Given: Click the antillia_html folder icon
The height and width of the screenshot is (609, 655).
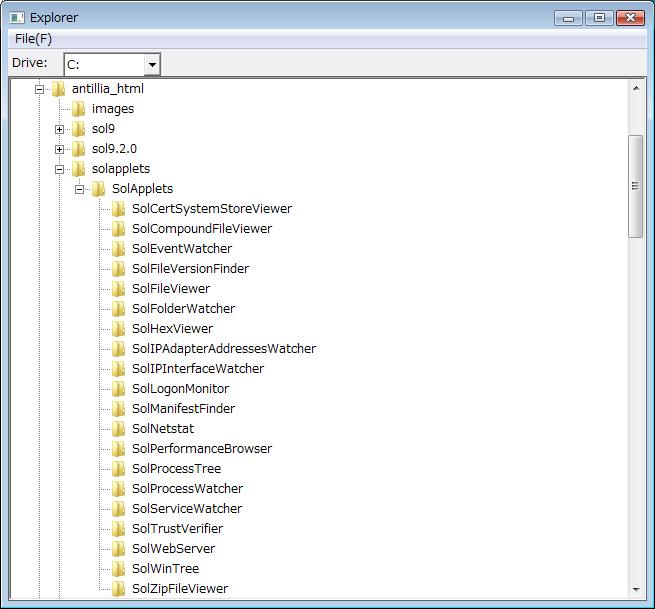Looking at the screenshot, I should [58, 89].
